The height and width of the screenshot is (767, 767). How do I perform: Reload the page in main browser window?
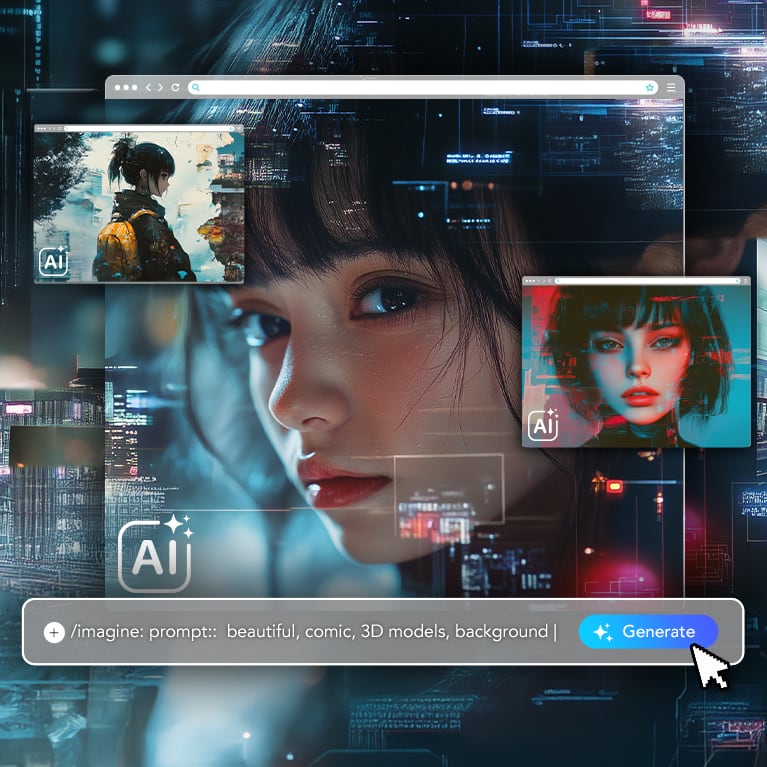(x=176, y=88)
